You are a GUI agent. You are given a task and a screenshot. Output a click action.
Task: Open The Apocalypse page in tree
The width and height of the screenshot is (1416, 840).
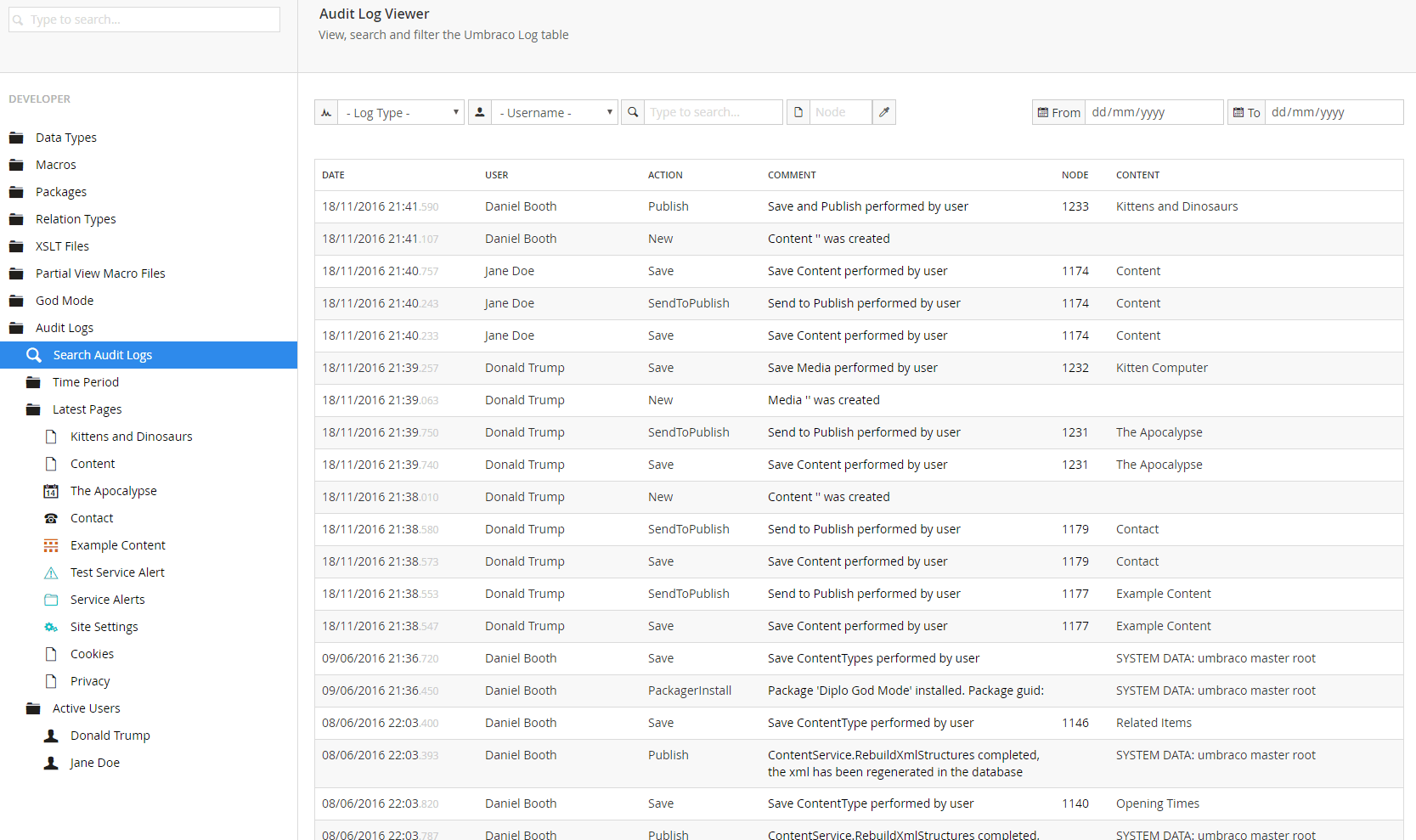point(114,491)
